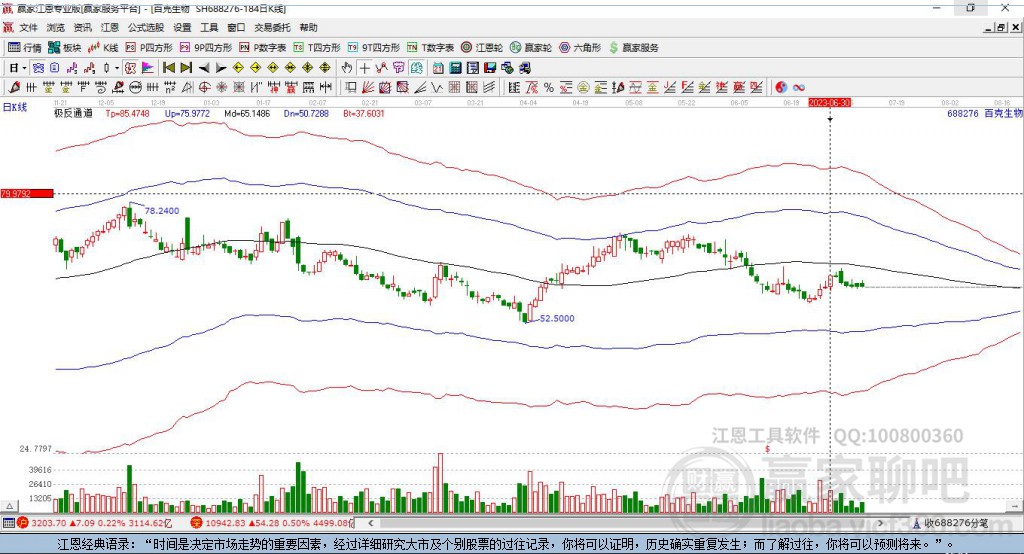Click the blue infinity symbol icon
Image resolution: width=1024 pixels, height=554 pixels.
[798, 88]
